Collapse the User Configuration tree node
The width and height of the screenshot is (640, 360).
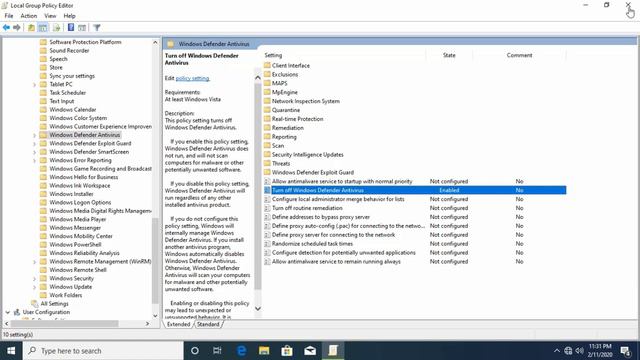pyautogui.click(x=7, y=312)
